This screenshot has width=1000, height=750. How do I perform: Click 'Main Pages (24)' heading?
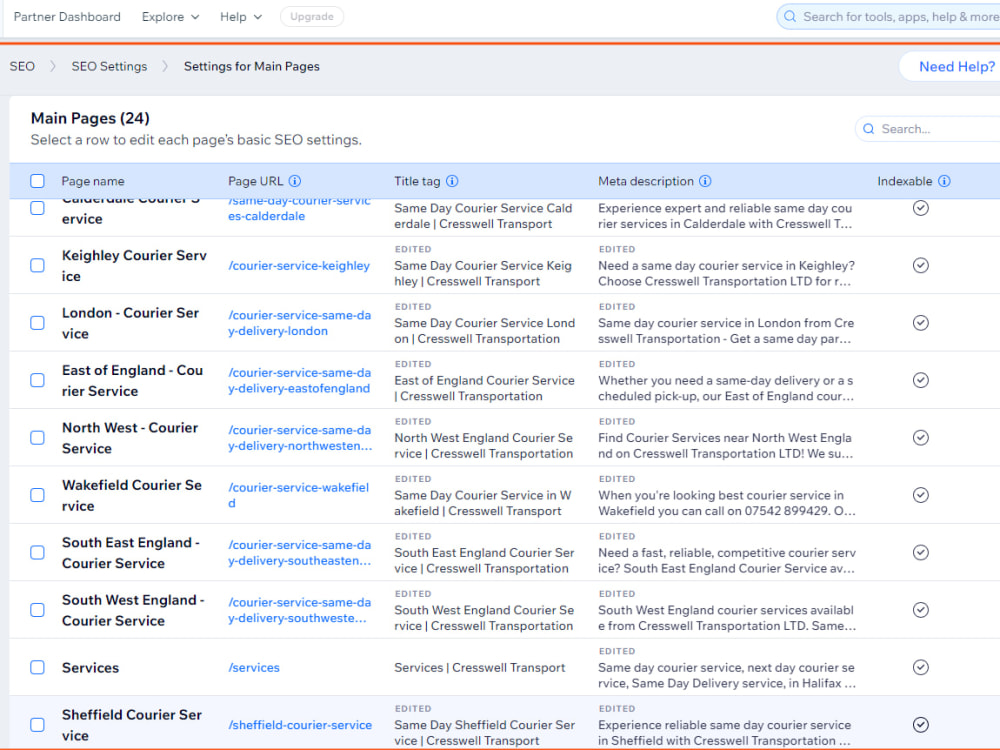click(x=91, y=118)
